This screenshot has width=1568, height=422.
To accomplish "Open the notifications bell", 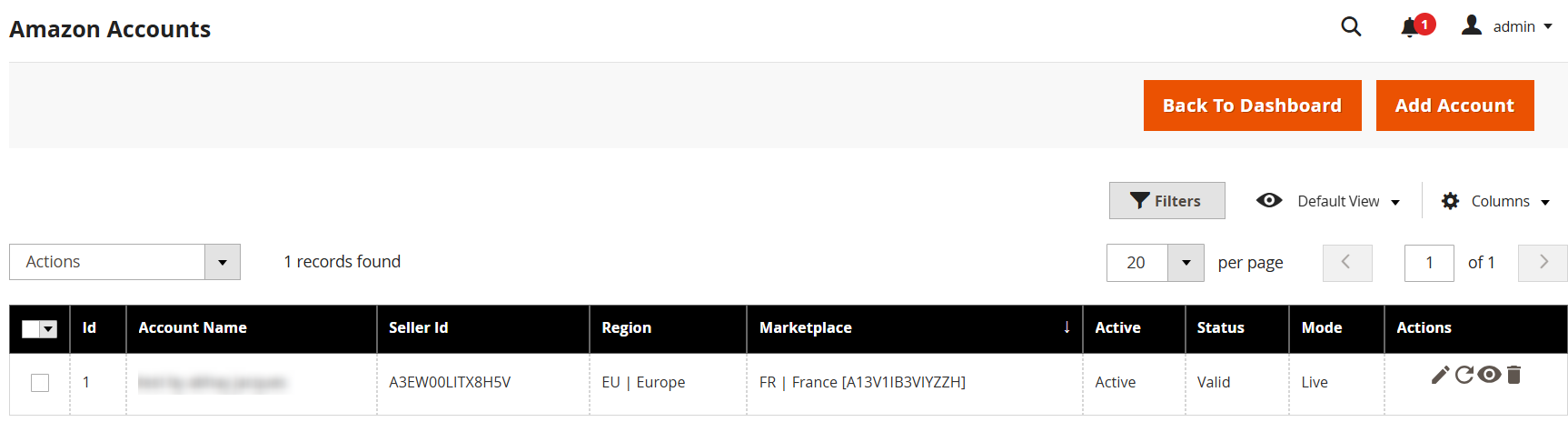I will 1410,27.
